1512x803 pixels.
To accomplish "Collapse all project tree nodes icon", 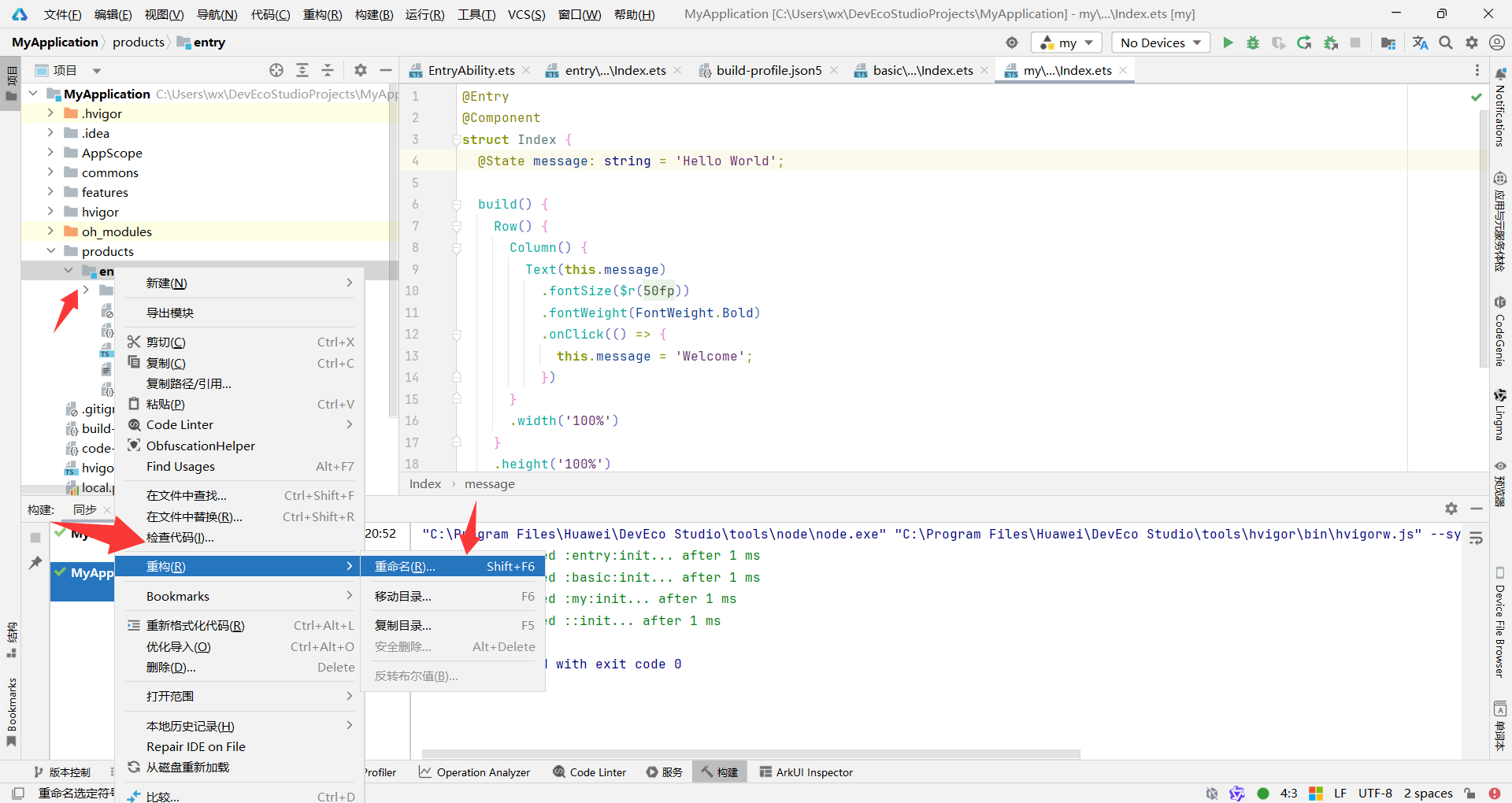I will [328, 70].
